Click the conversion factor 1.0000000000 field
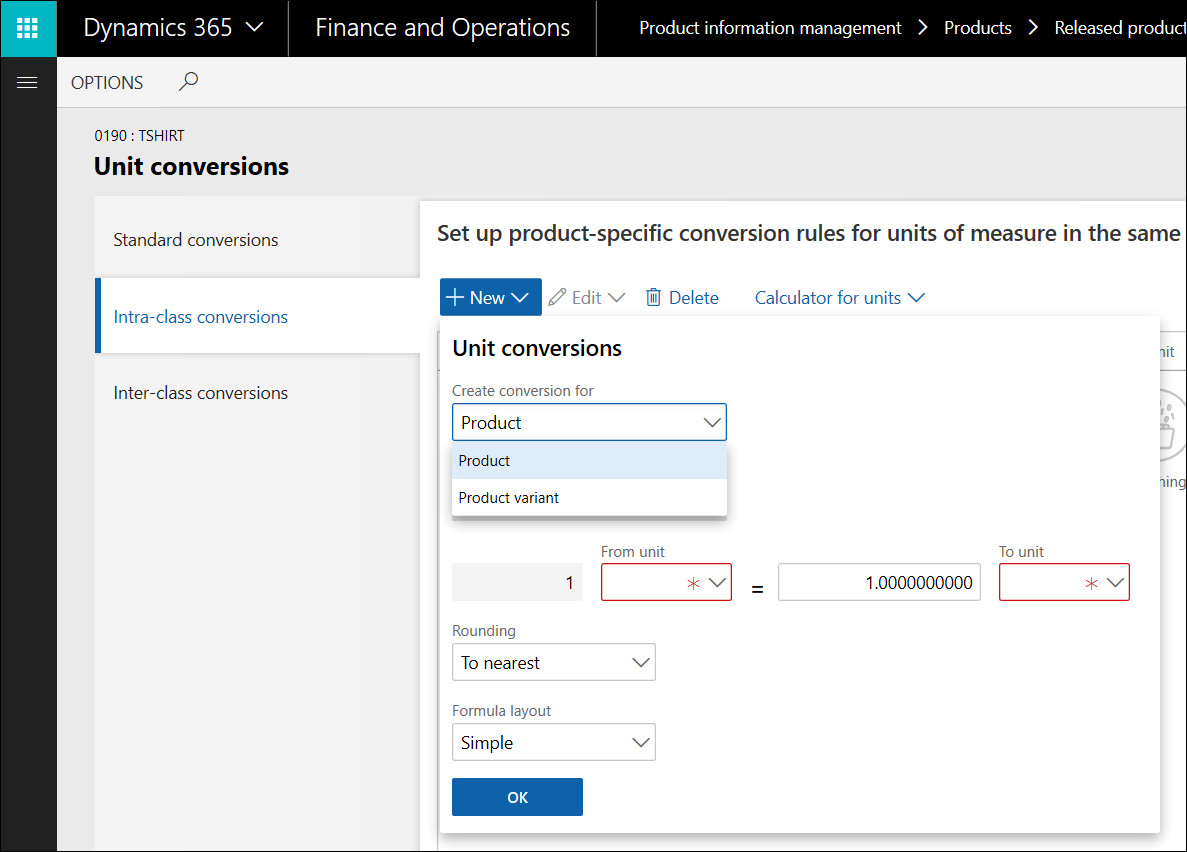The height and width of the screenshot is (852, 1187). pyautogui.click(x=879, y=582)
